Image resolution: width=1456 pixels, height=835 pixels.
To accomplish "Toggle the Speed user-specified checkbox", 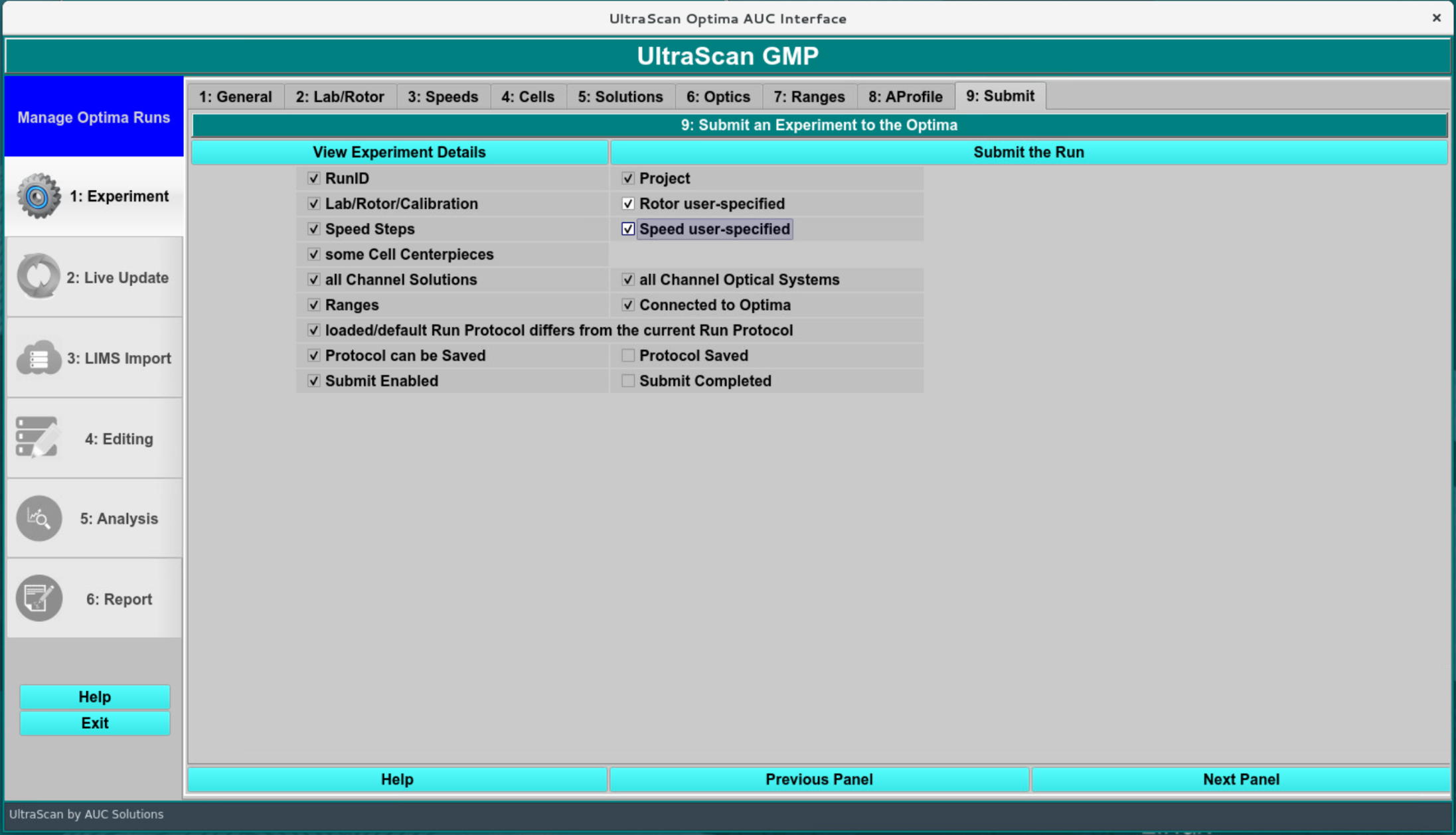I will tap(627, 229).
